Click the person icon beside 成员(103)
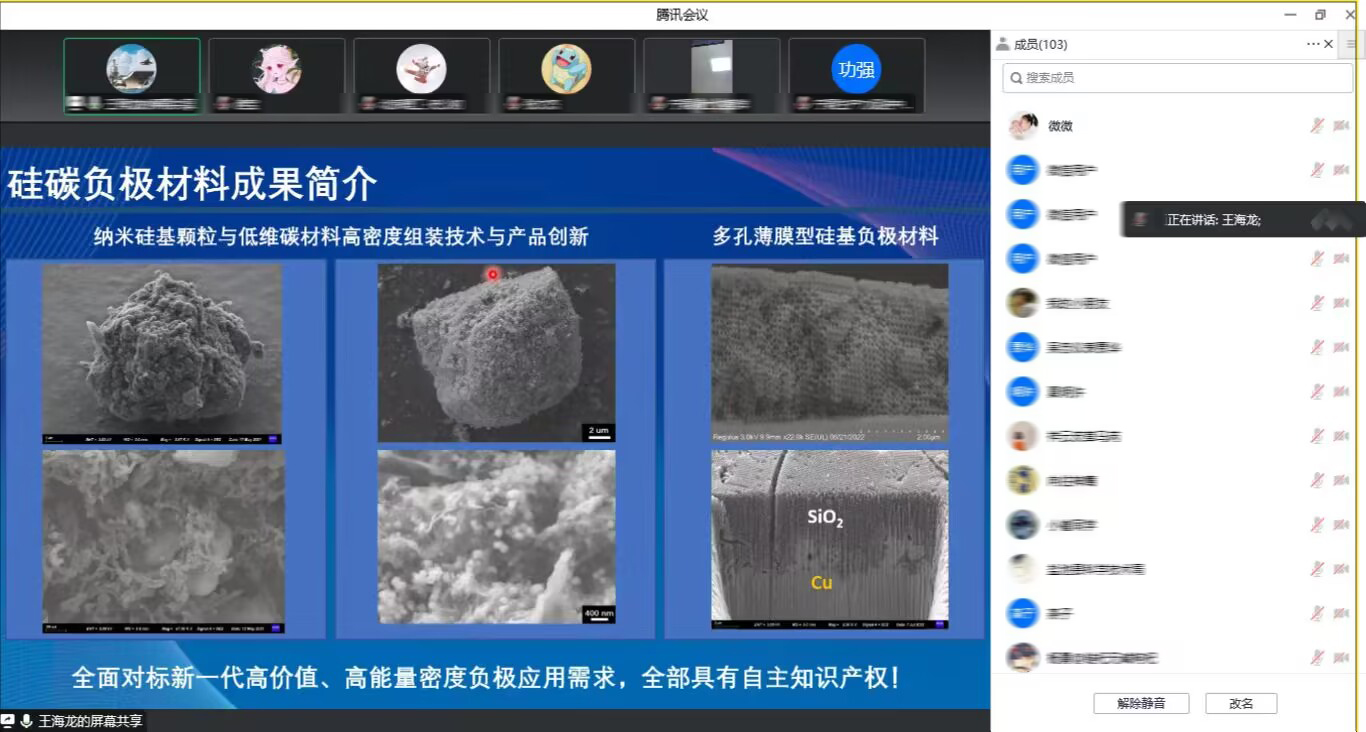This screenshot has height=732, width=1366. (1002, 44)
